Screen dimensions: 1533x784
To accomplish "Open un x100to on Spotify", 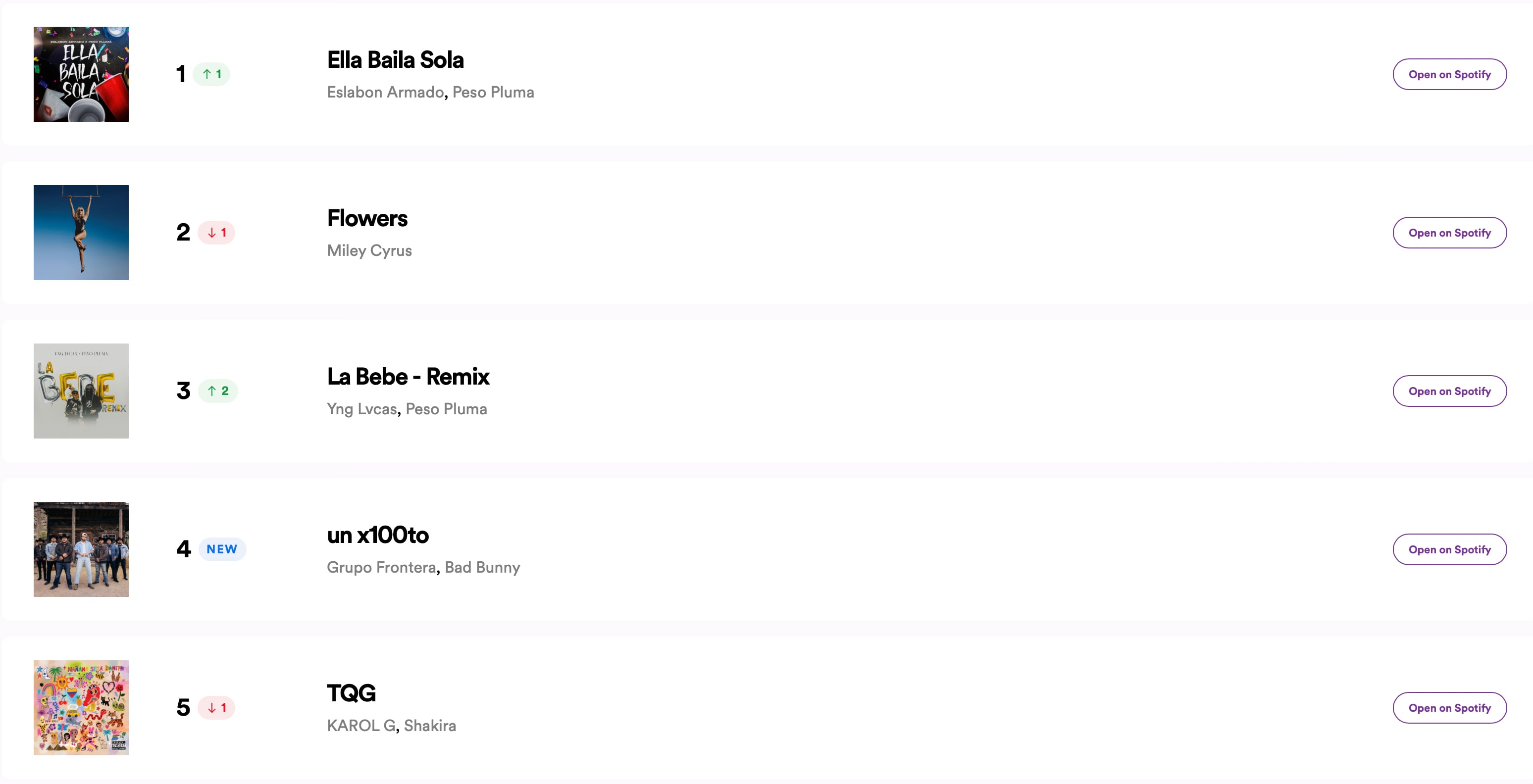I will point(1450,549).
